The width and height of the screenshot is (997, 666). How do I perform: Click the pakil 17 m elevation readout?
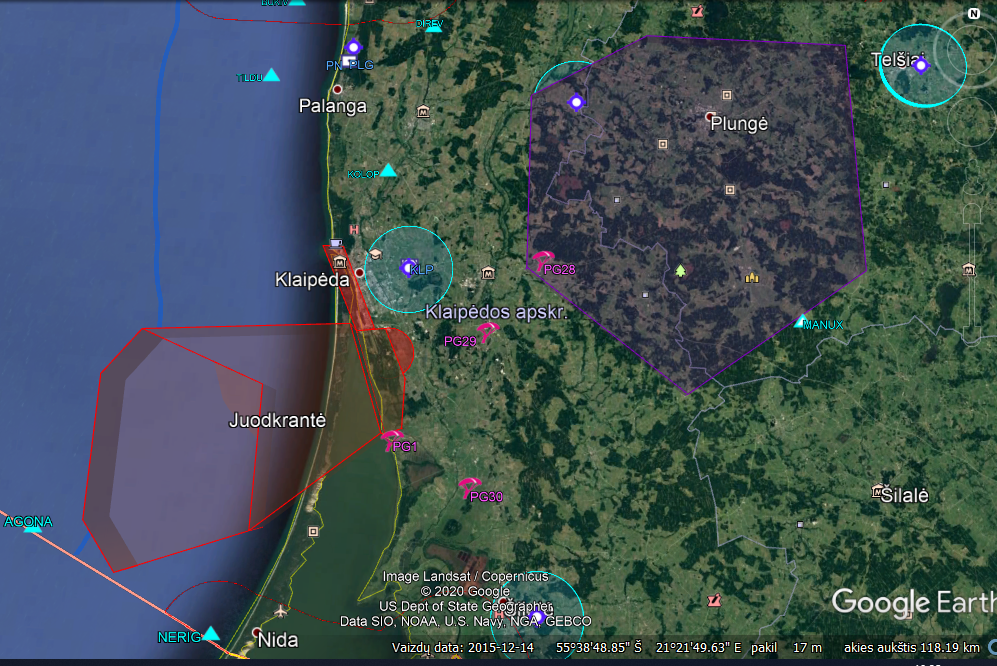(x=787, y=648)
